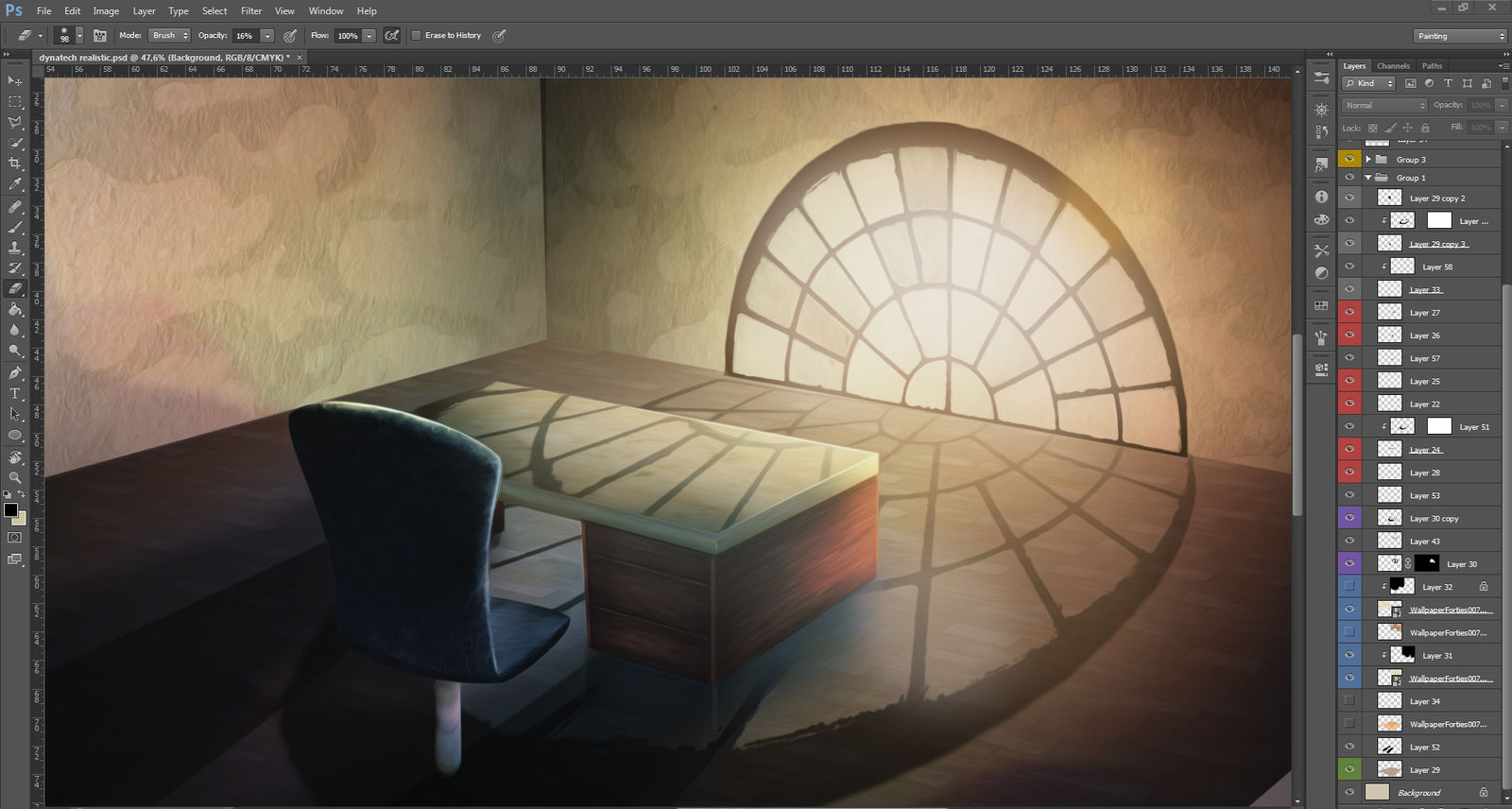Select the Polygonal Lasso tool
The width and height of the screenshot is (1512, 809).
(15, 122)
